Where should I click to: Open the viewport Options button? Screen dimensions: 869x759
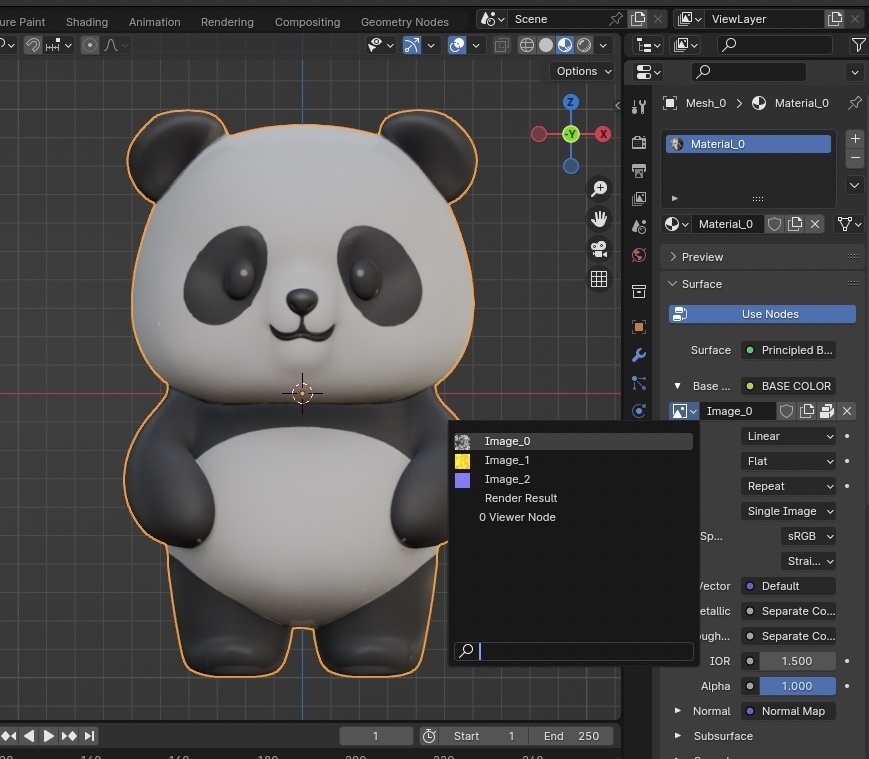(x=582, y=71)
